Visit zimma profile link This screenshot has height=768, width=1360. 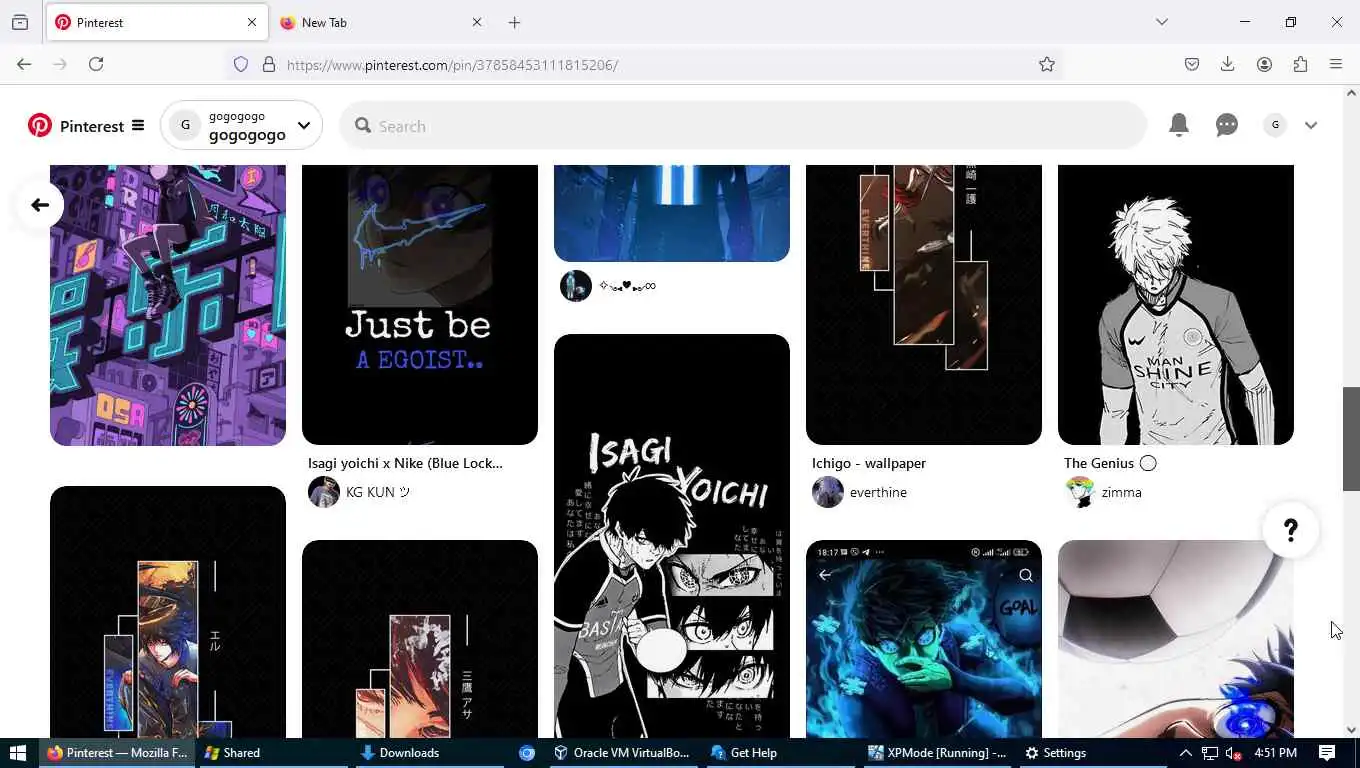1121,492
